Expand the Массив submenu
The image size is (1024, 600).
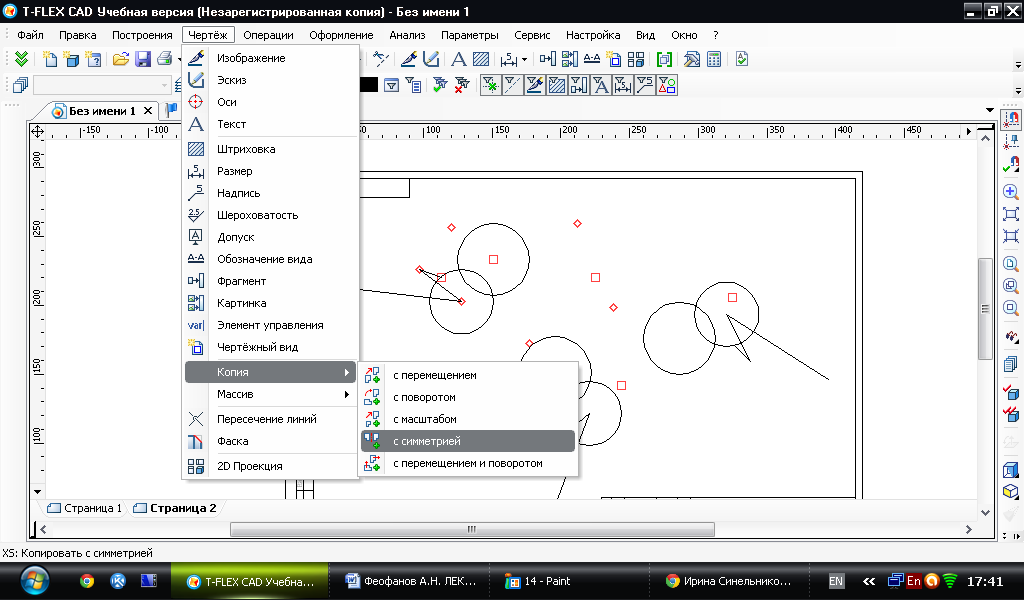point(271,394)
